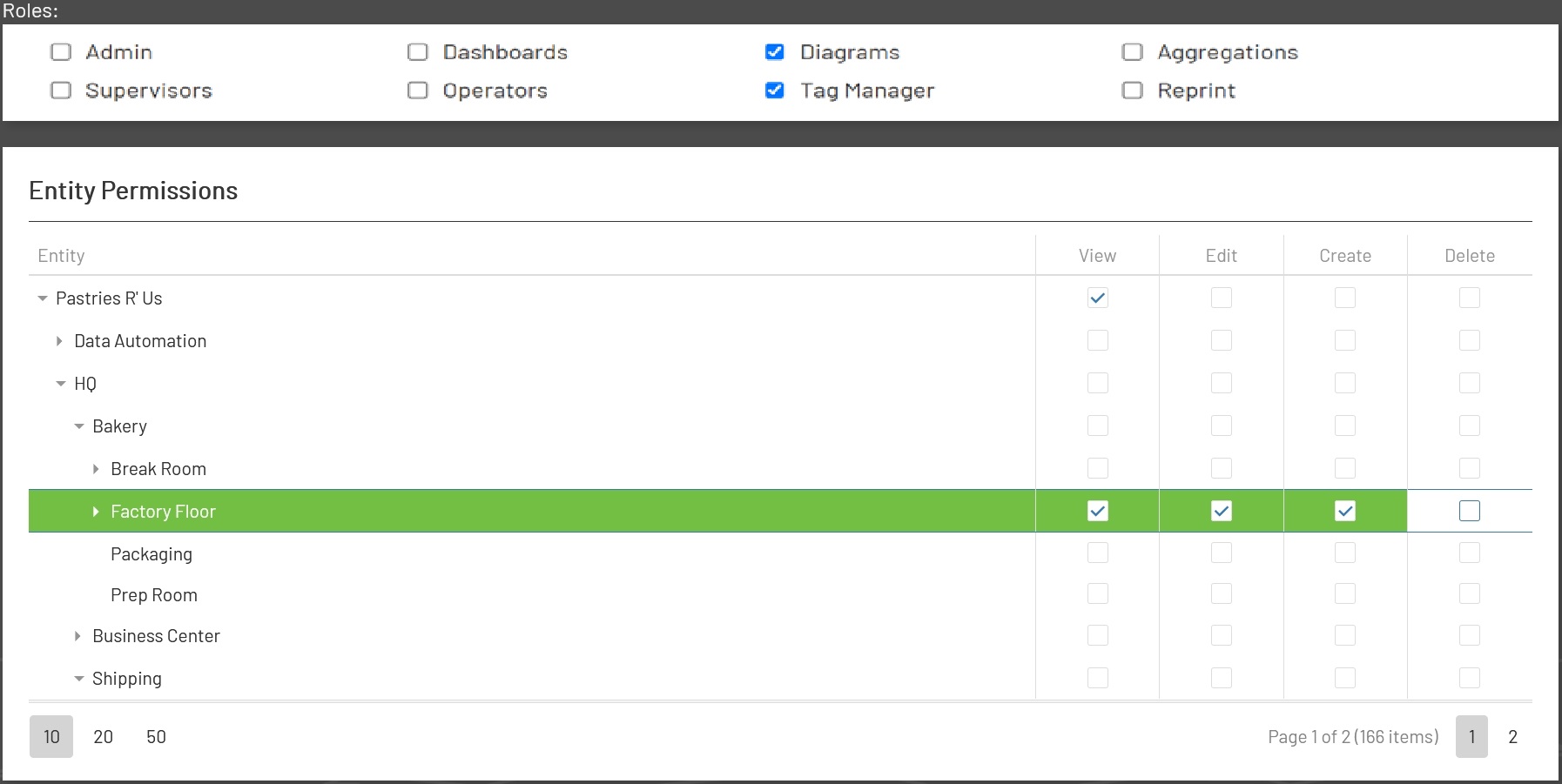Disable the Tag Manager role
The height and width of the screenshot is (784, 1562).
[774, 90]
